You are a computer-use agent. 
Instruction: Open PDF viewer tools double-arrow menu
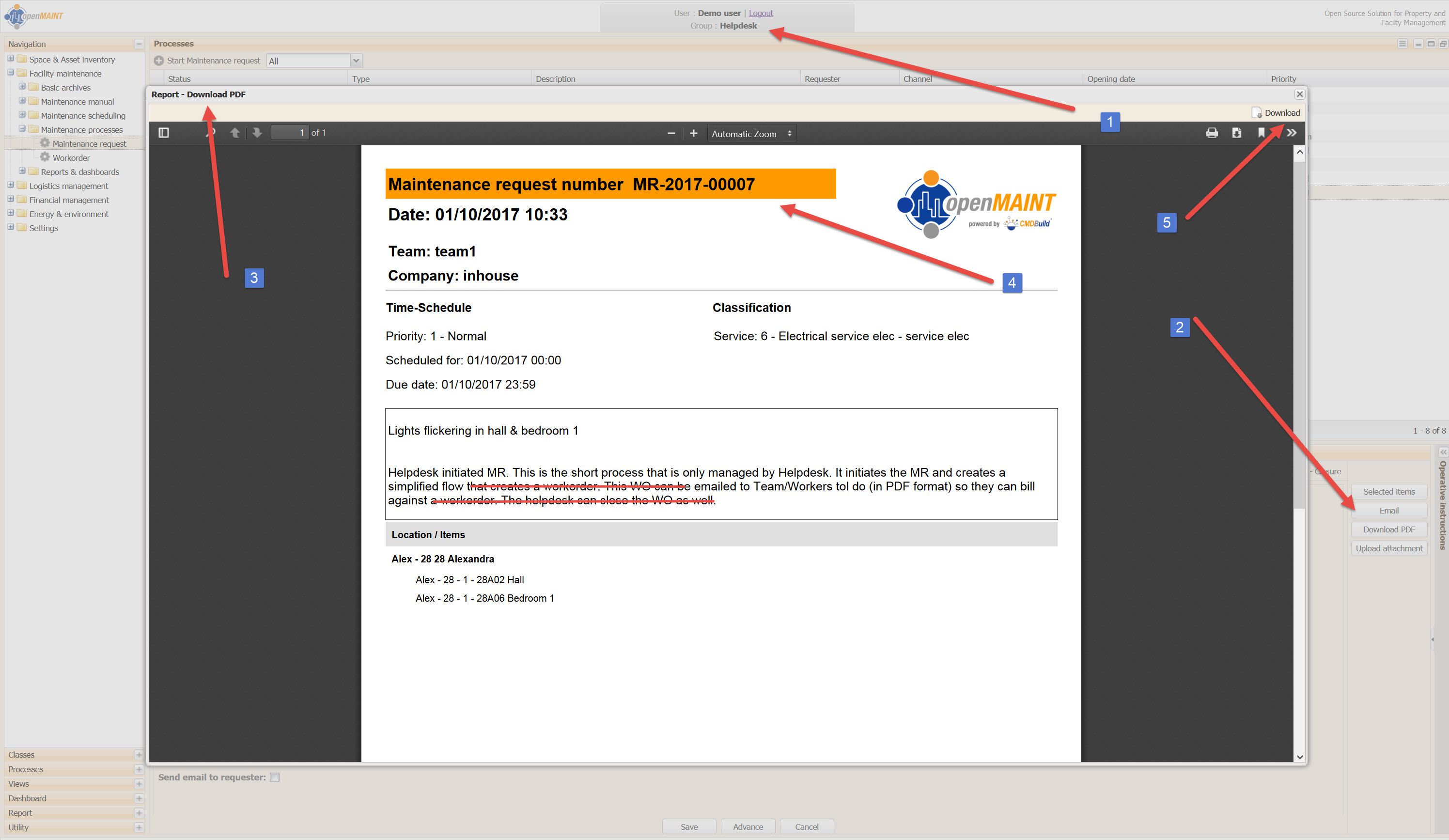(1292, 133)
